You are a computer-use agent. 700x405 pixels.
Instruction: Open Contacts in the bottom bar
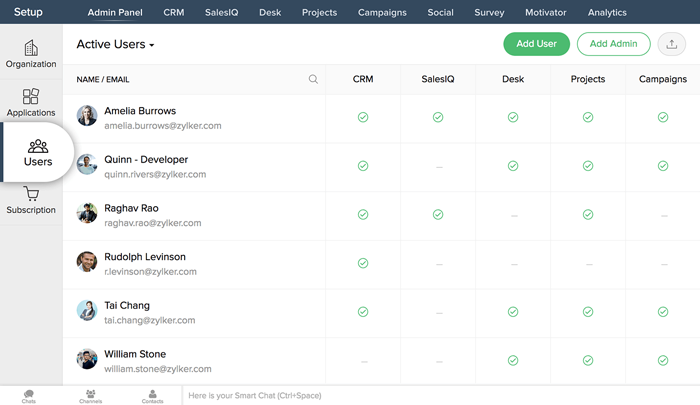coord(152,396)
